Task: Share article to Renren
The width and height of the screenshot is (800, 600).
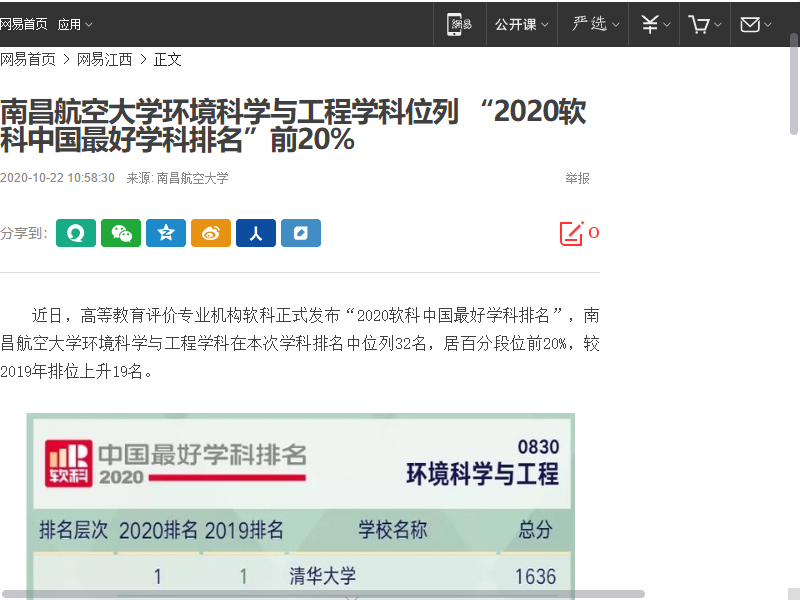Action: pos(256,233)
